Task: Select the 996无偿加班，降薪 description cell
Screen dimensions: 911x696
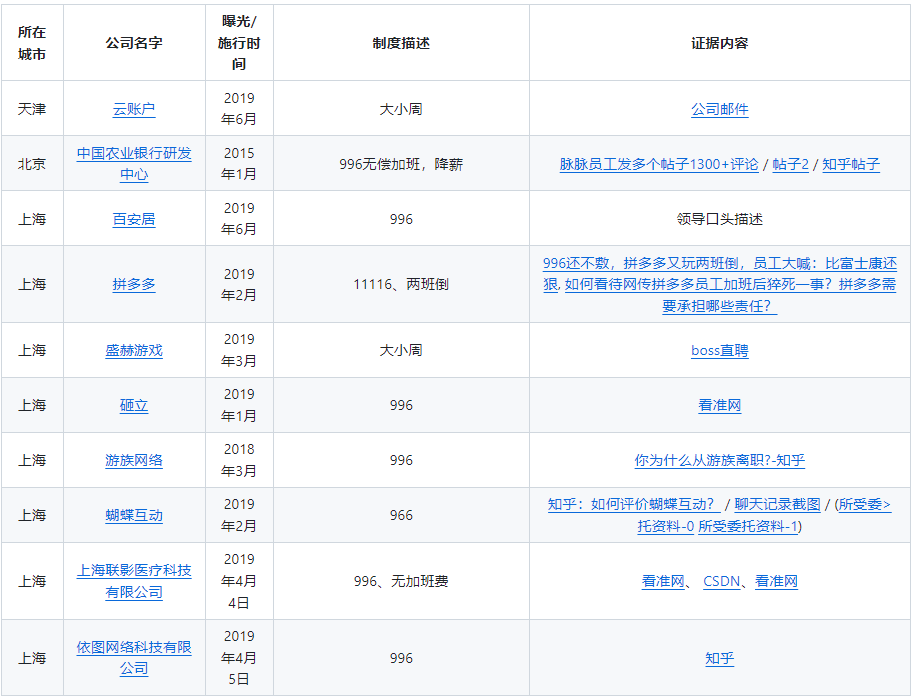Action: click(x=401, y=164)
